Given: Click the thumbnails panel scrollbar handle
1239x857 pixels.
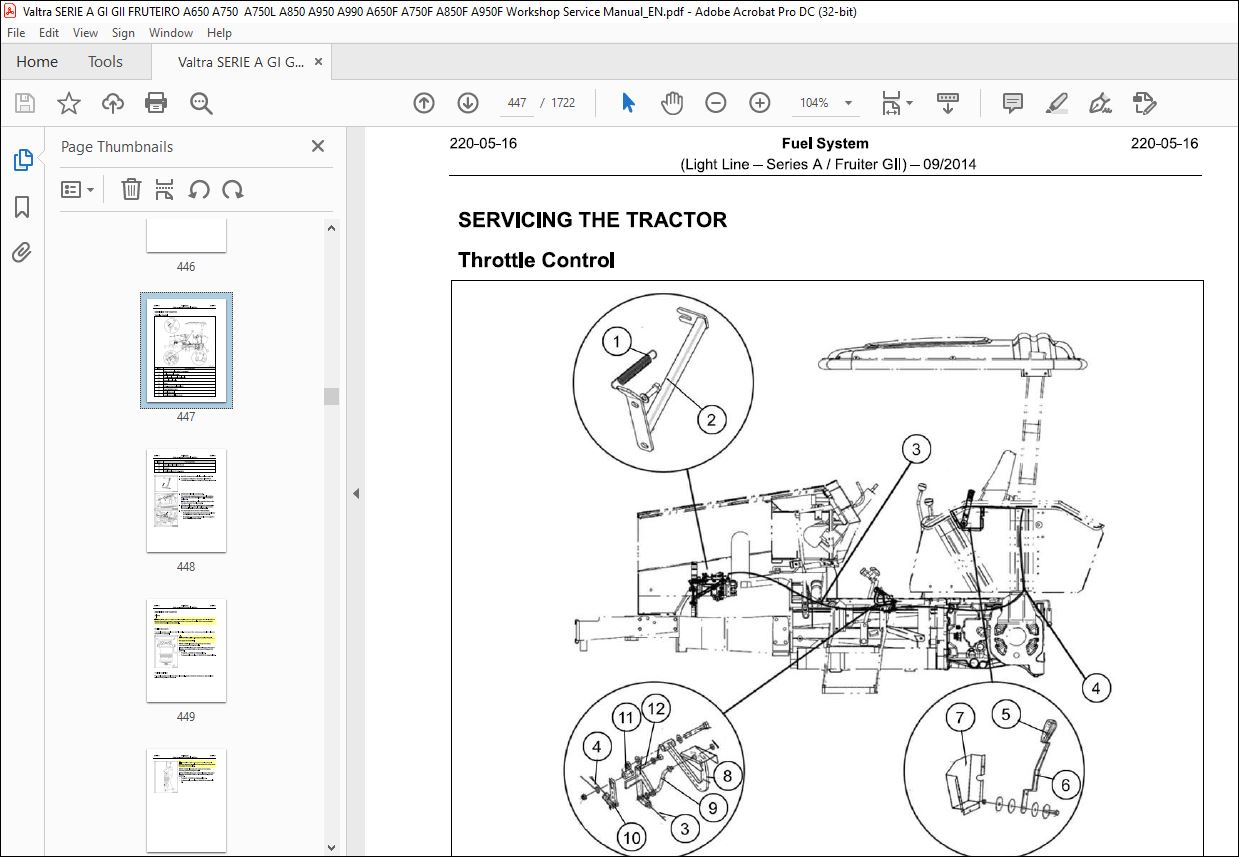Looking at the screenshot, I should [x=332, y=396].
